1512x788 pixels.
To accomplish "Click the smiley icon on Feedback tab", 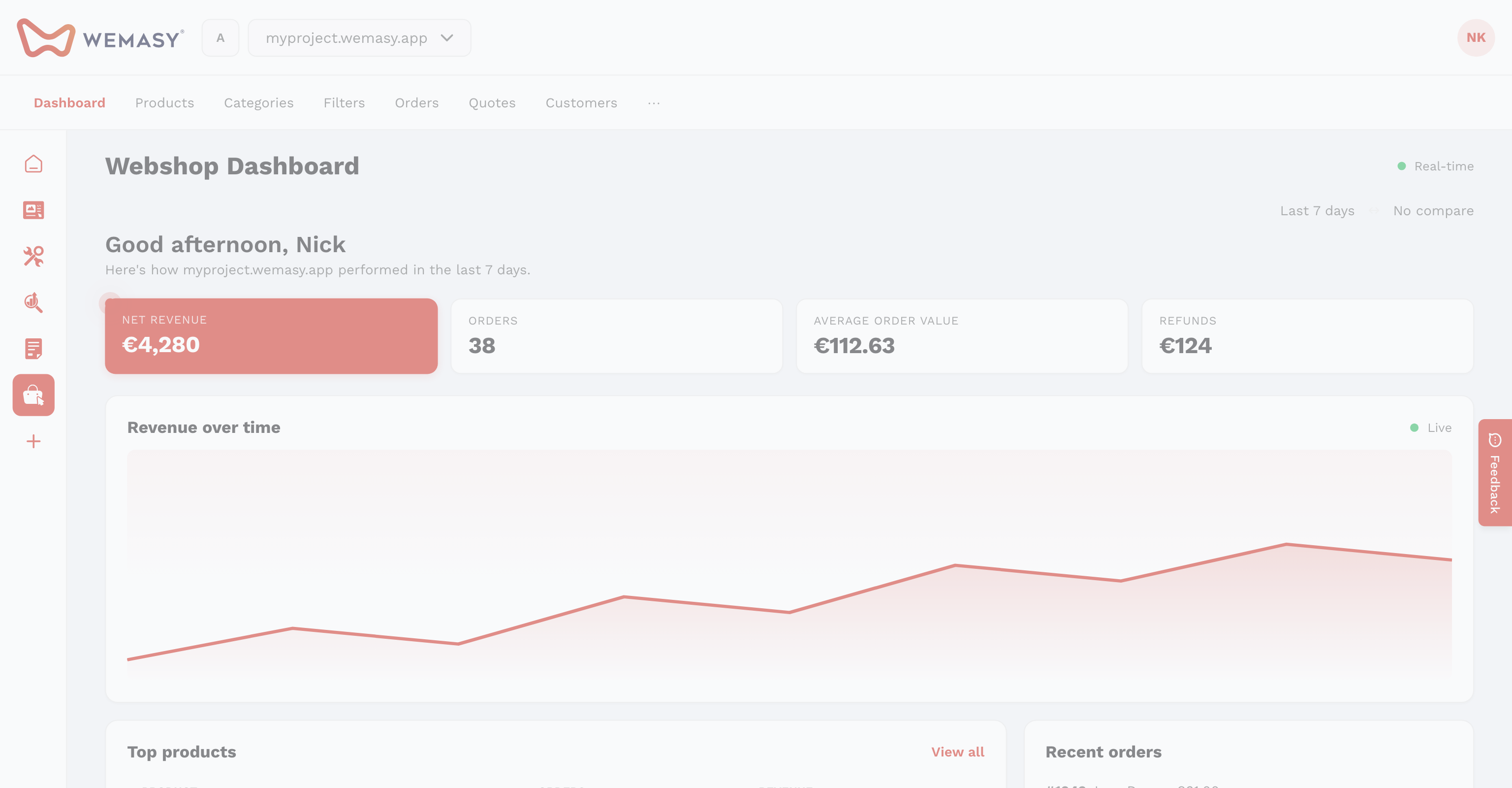I will [1494, 440].
